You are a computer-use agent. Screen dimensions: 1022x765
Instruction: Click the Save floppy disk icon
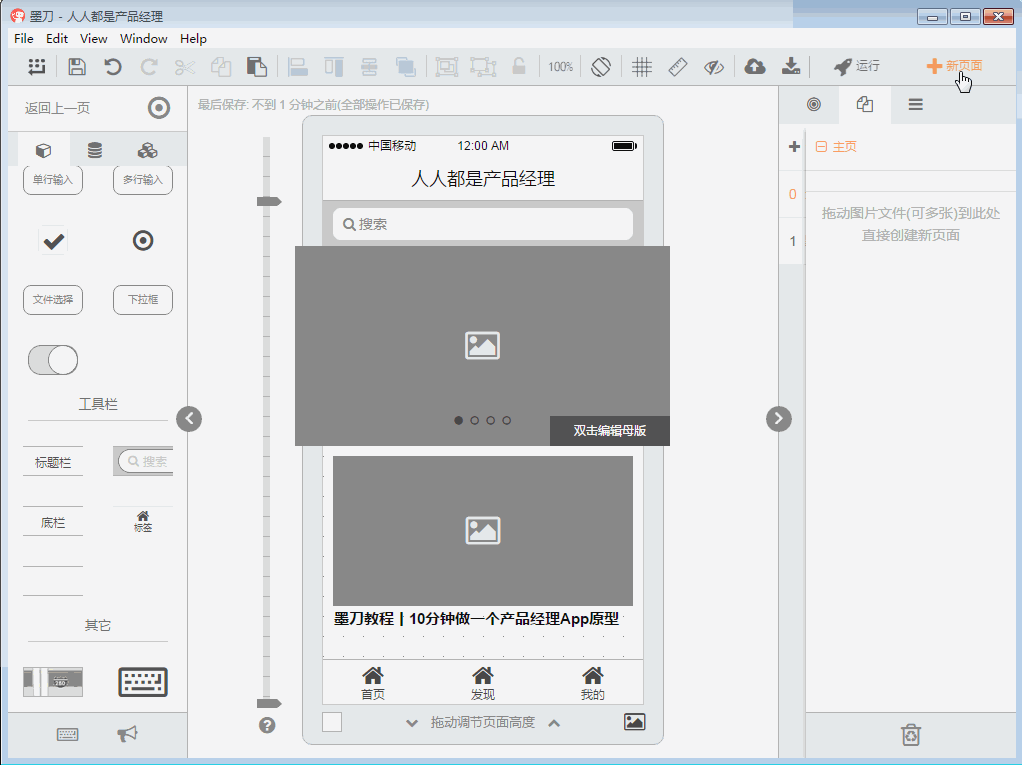pyautogui.click(x=77, y=67)
